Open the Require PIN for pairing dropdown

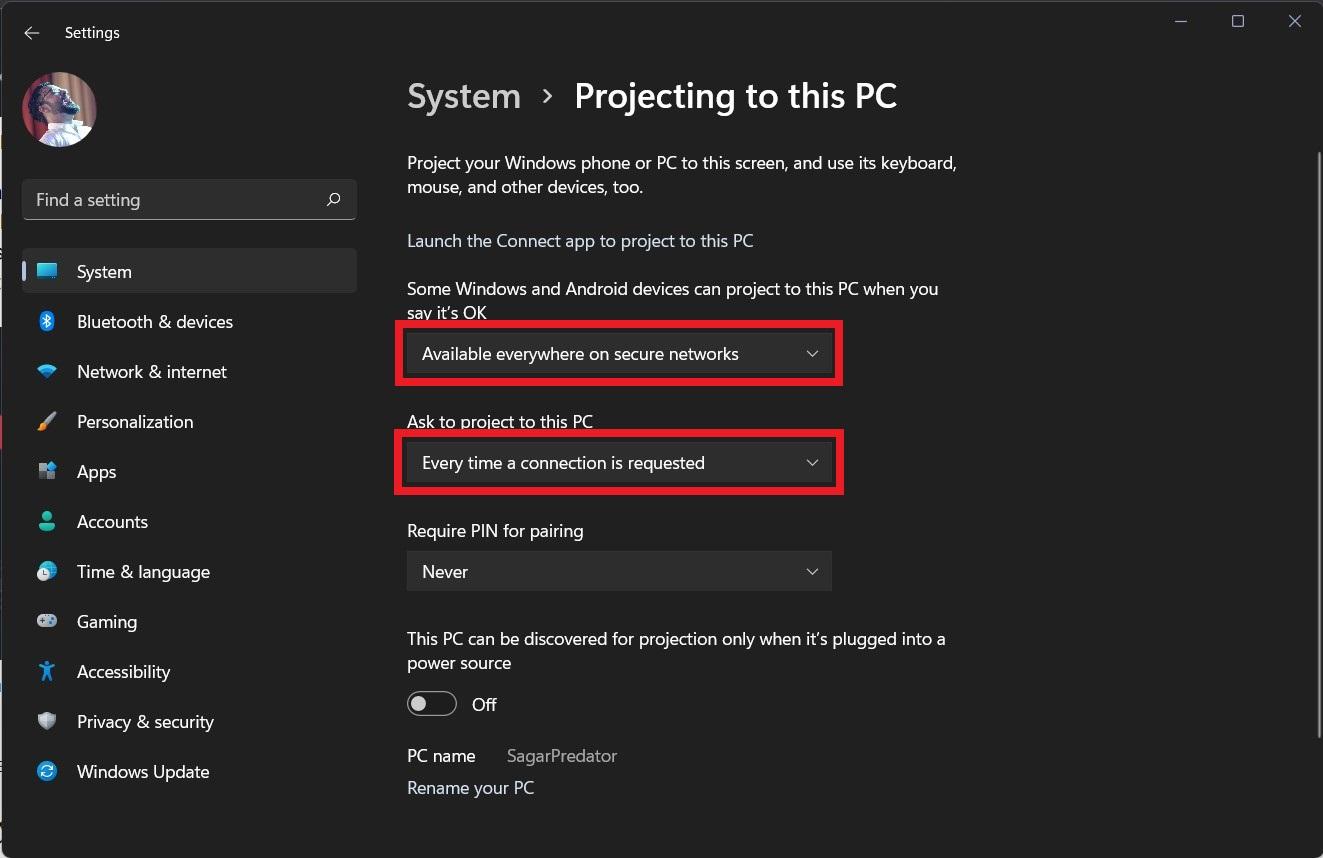[x=619, y=572]
